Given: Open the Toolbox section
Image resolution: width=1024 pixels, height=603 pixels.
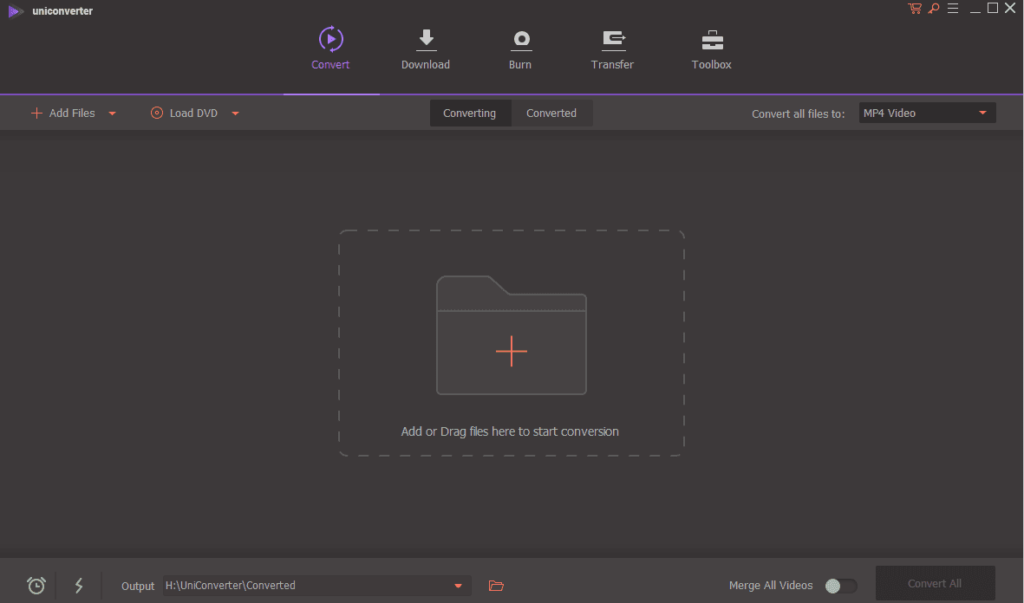Looking at the screenshot, I should (711, 48).
